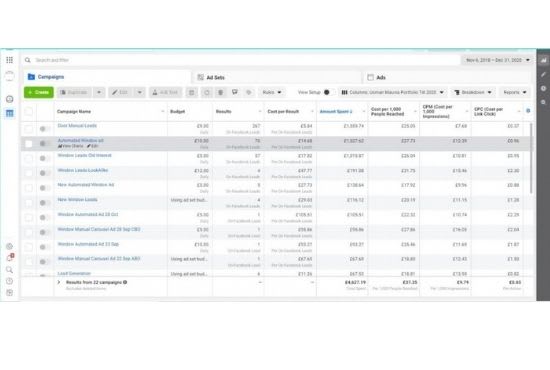The image size is (550, 370).
Task: Tick checkbox for Door Manual Leads row
Action: click(29, 129)
